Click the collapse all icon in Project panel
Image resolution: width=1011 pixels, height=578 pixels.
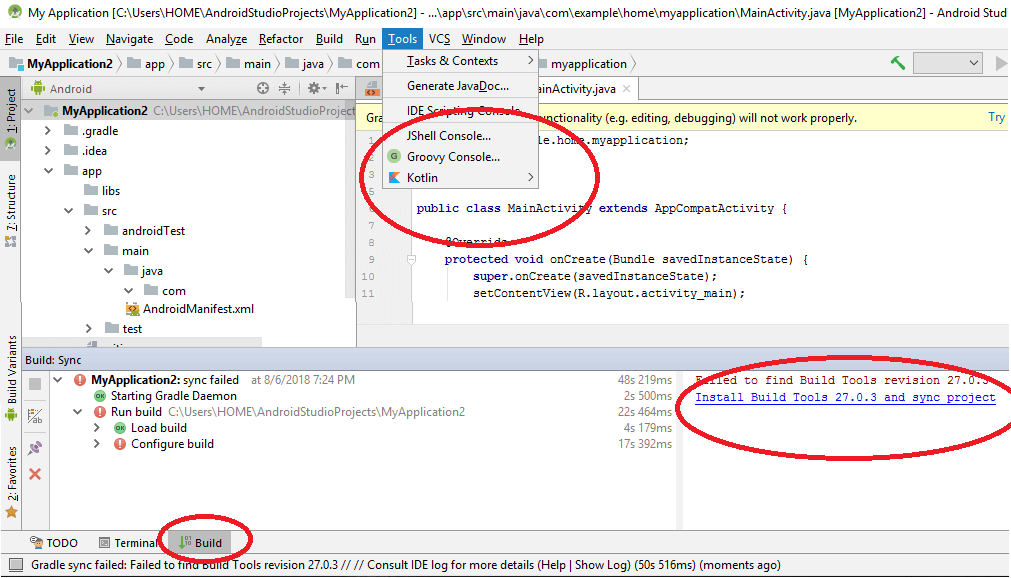[x=284, y=88]
